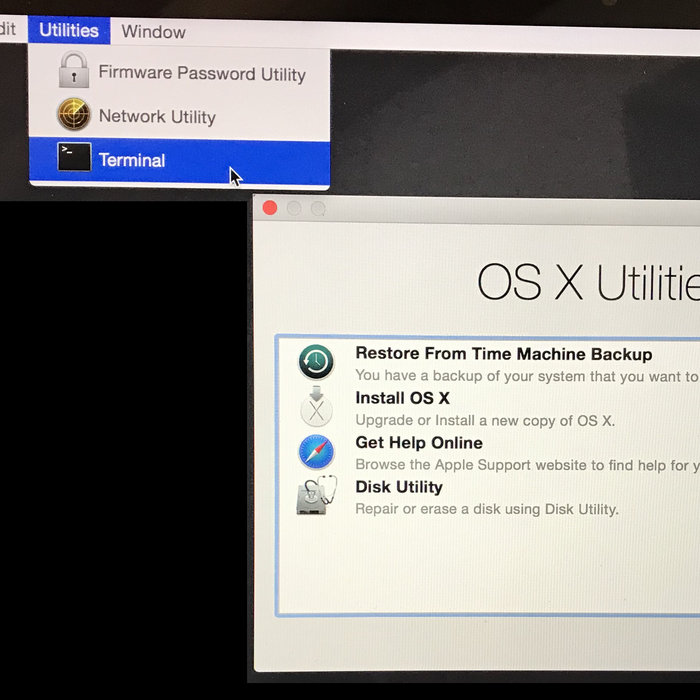Close the OS X Utilities window
Image resolution: width=700 pixels, height=700 pixels.
coord(269,208)
